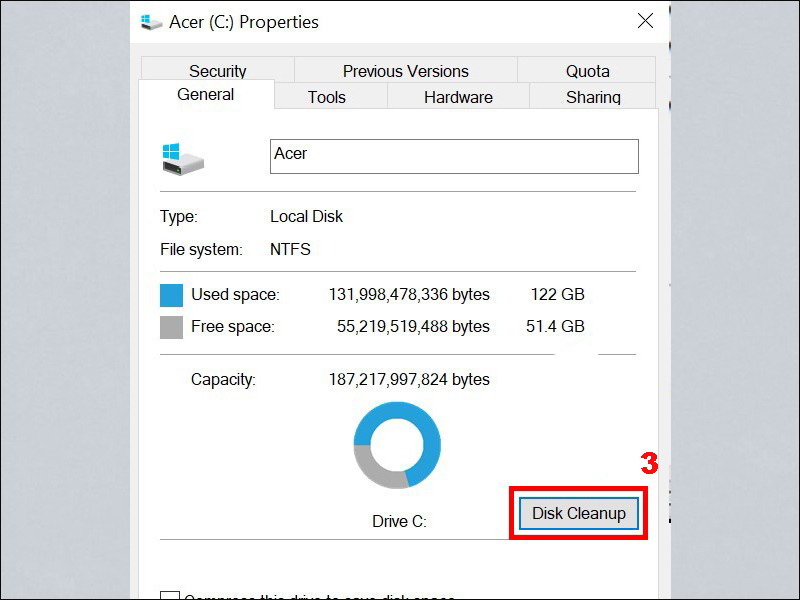Close the Acer (C:) Properties dialog
Screen dimensions: 800x600
[645, 21]
